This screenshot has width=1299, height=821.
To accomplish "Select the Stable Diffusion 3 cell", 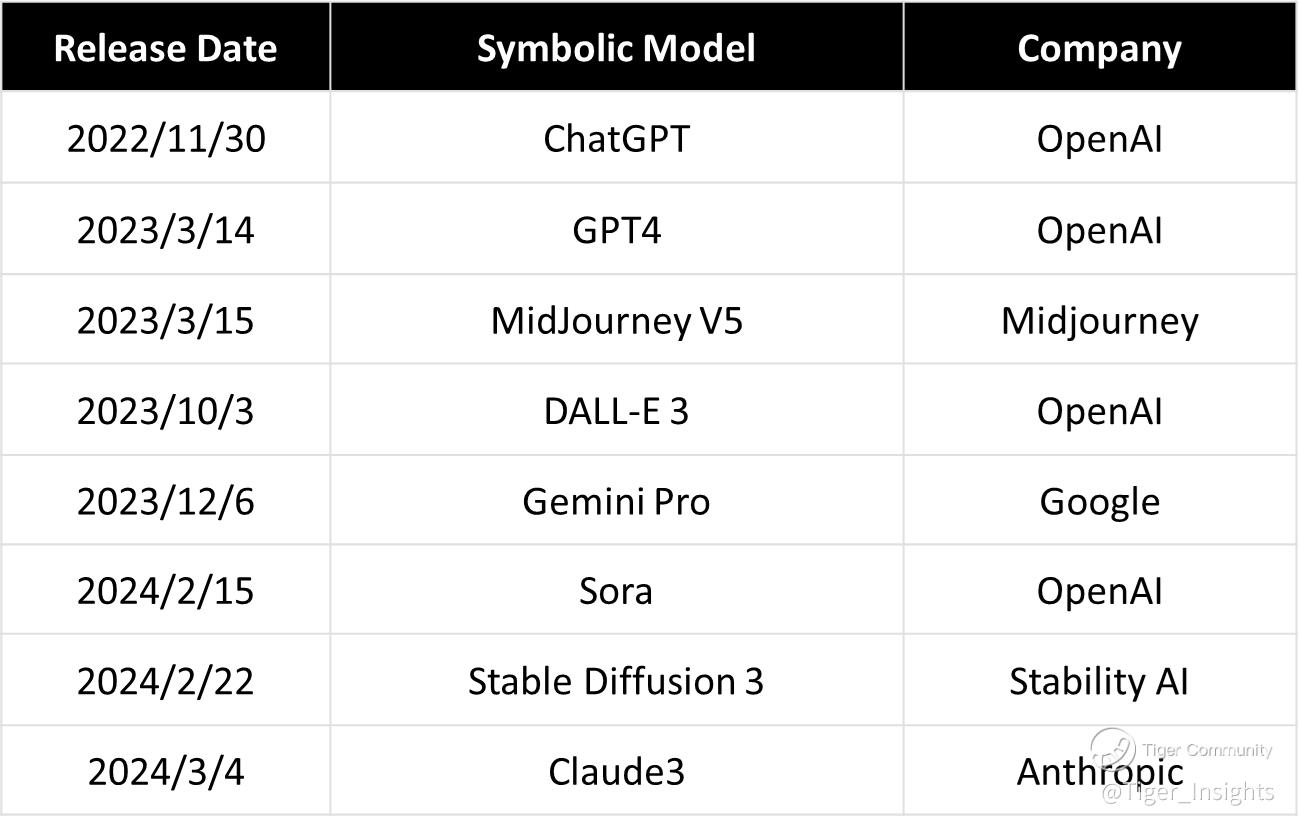I will pos(616,681).
